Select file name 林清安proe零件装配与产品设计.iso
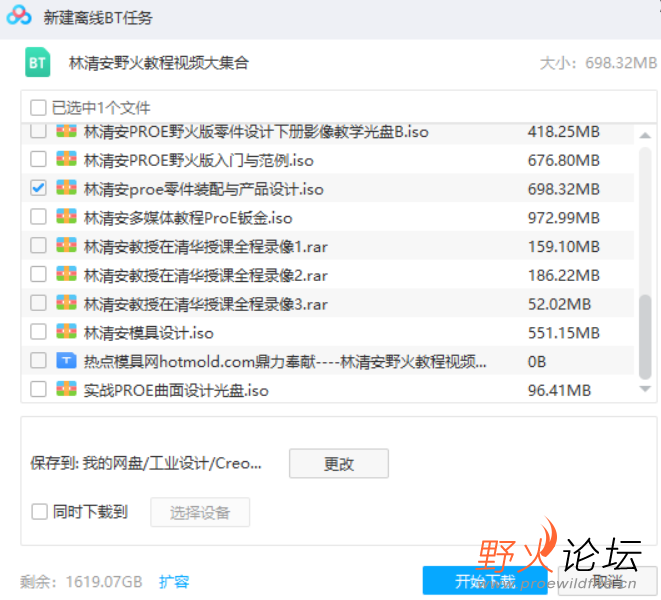 click(204, 189)
